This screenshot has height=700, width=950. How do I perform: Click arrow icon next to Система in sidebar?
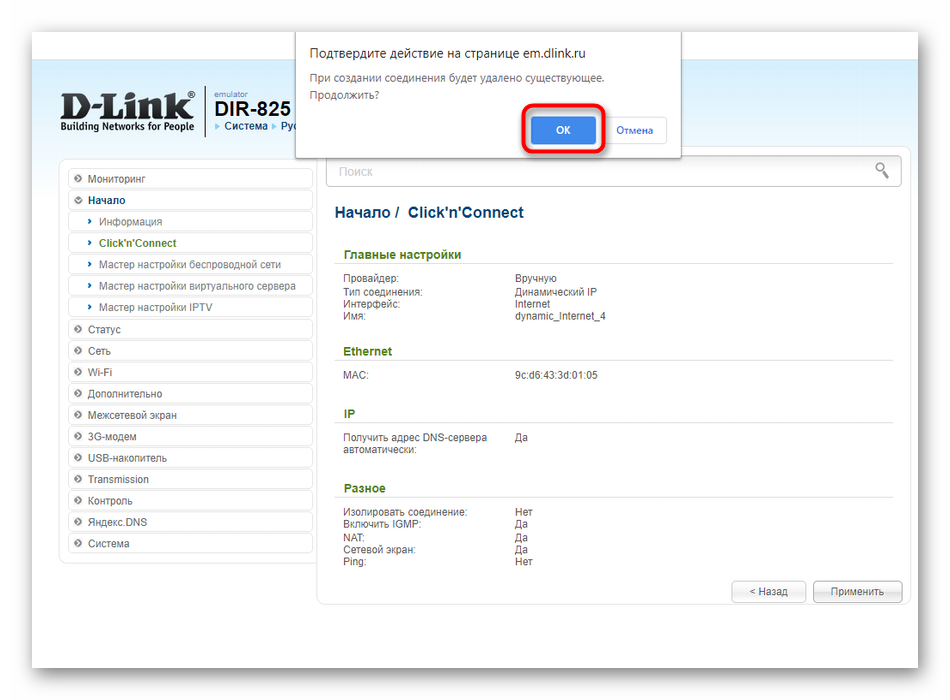tap(78, 544)
